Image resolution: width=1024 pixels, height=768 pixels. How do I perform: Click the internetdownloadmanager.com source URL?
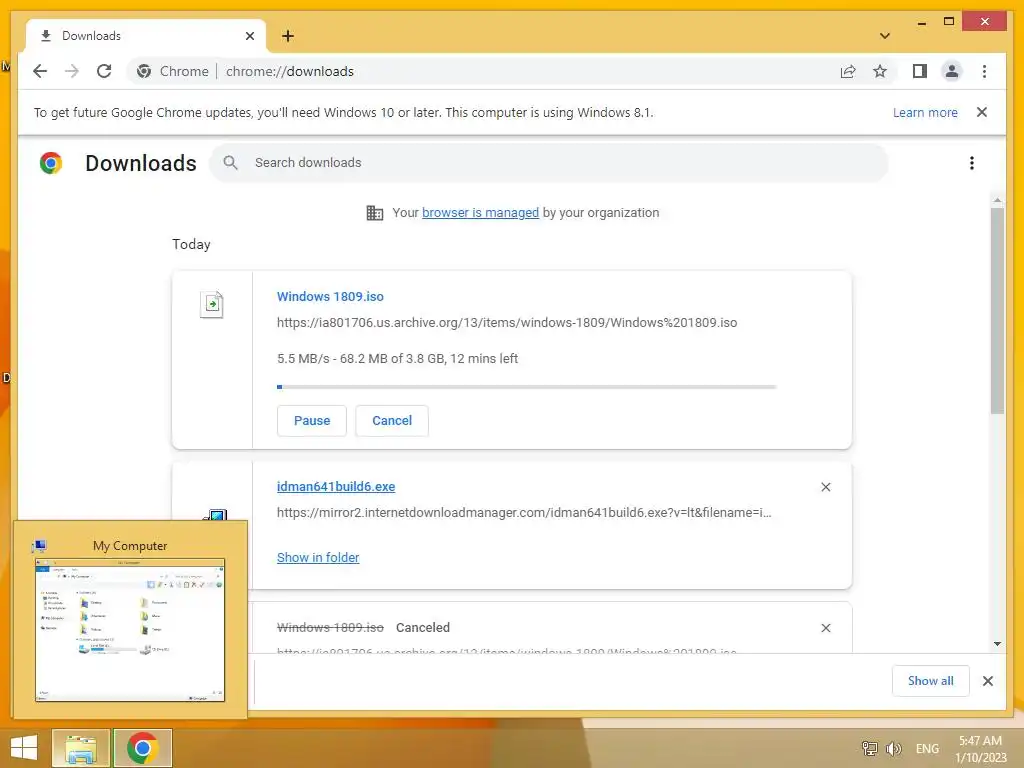[x=524, y=513]
